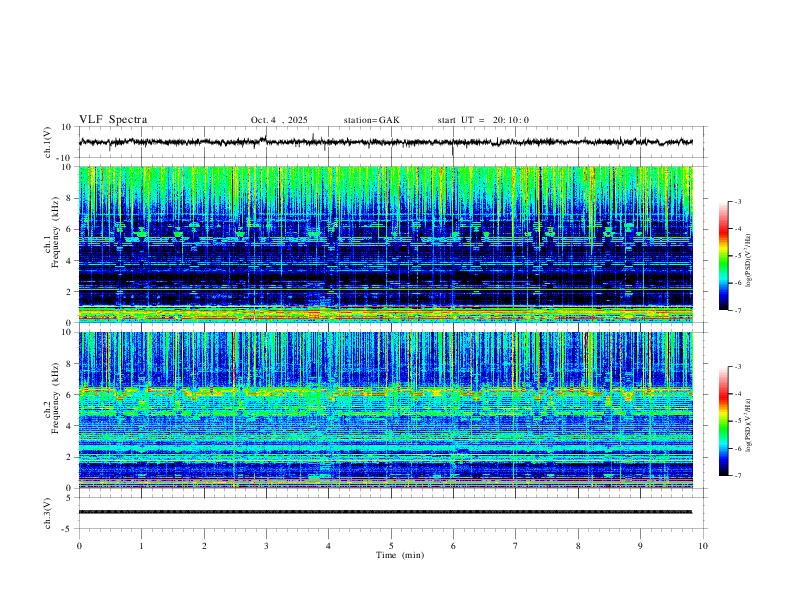Viewport: 792px width, 612px height.
Task: Click the "VLF Spectra" title text
Action: coord(113,120)
